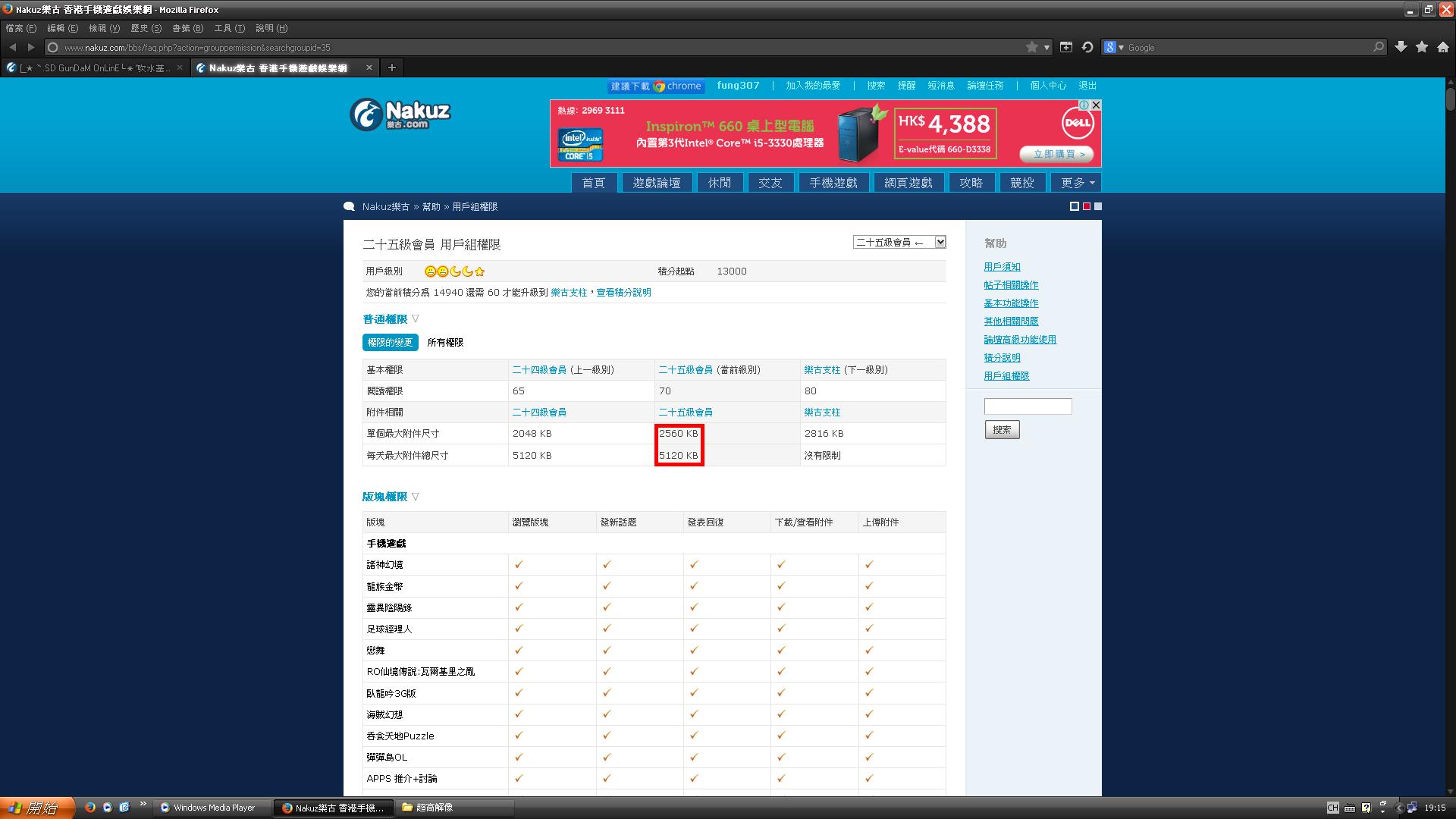
Task: Open the 工具 menu
Action: point(229,28)
